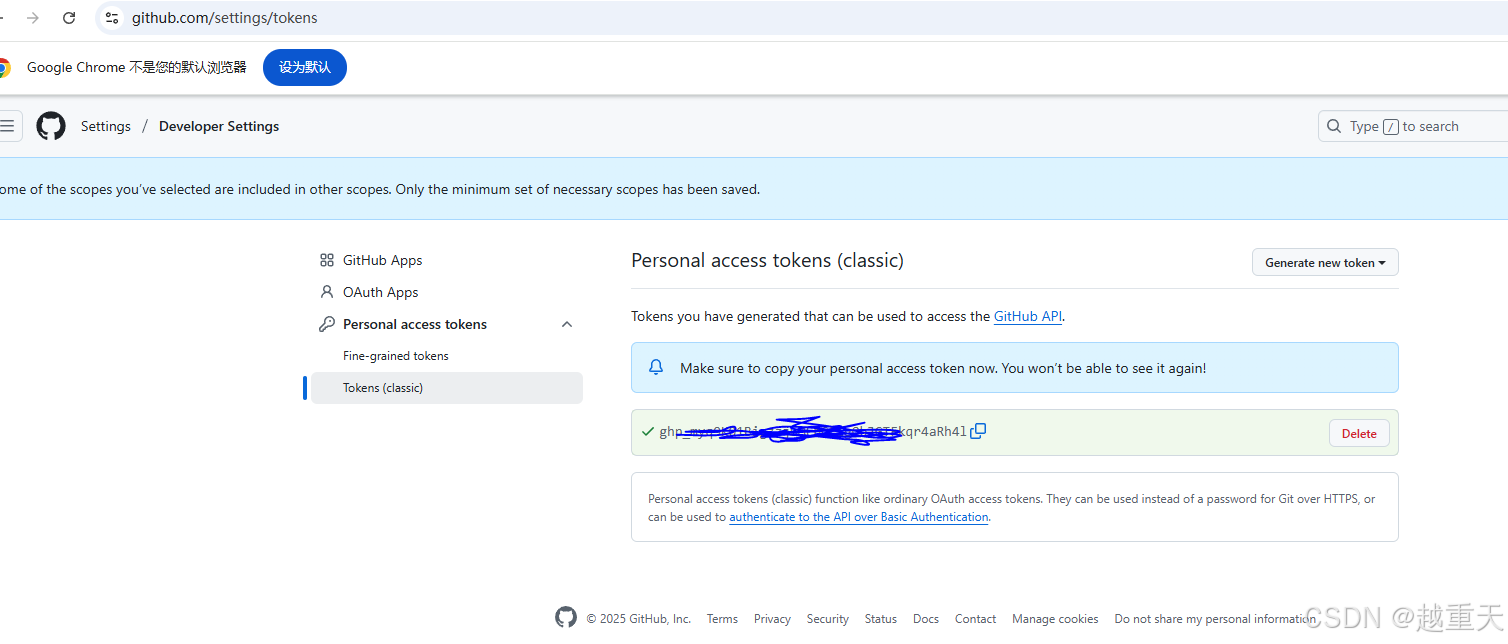Click the green checkmark beside the token
Screen dimensions: 1508x644
(648, 432)
